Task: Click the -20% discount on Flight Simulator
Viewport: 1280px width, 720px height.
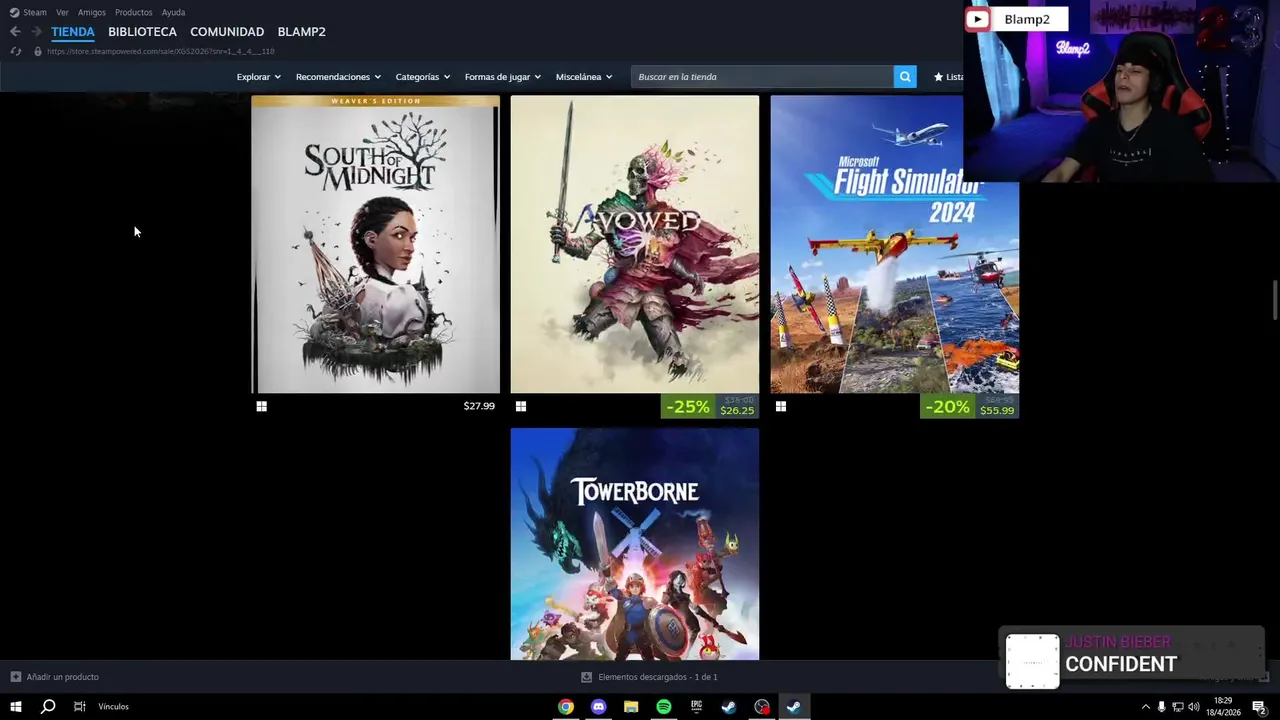Action: pyautogui.click(x=947, y=407)
